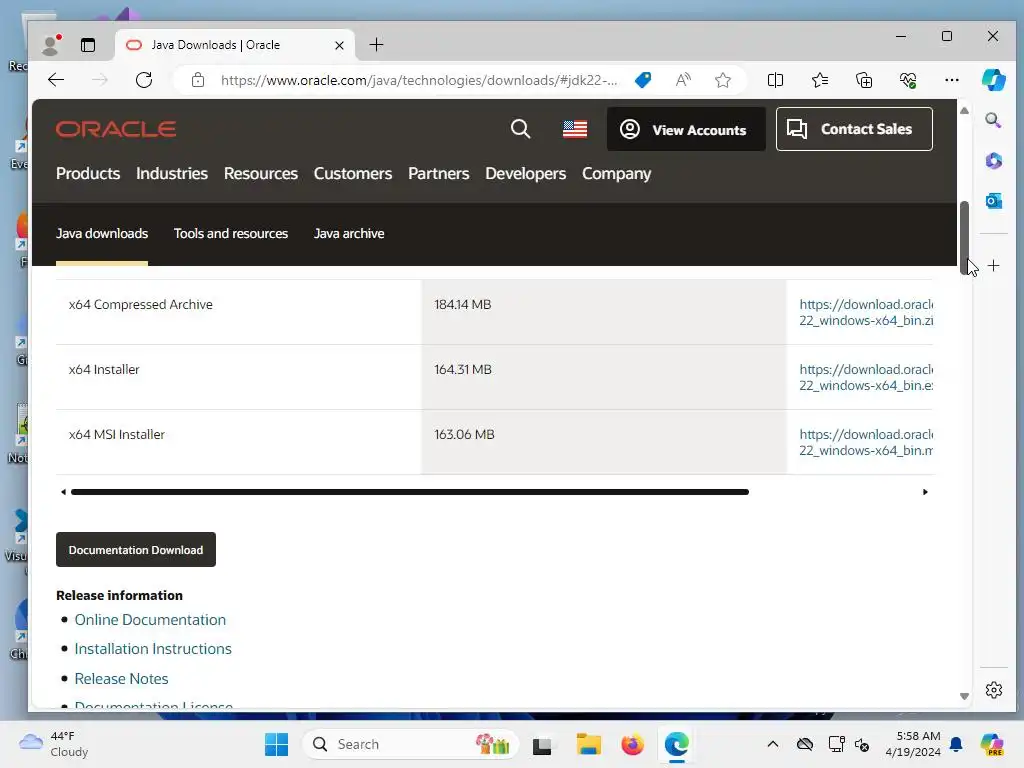Open Release Notes link
Screen dimensions: 1024x768
coord(121,679)
